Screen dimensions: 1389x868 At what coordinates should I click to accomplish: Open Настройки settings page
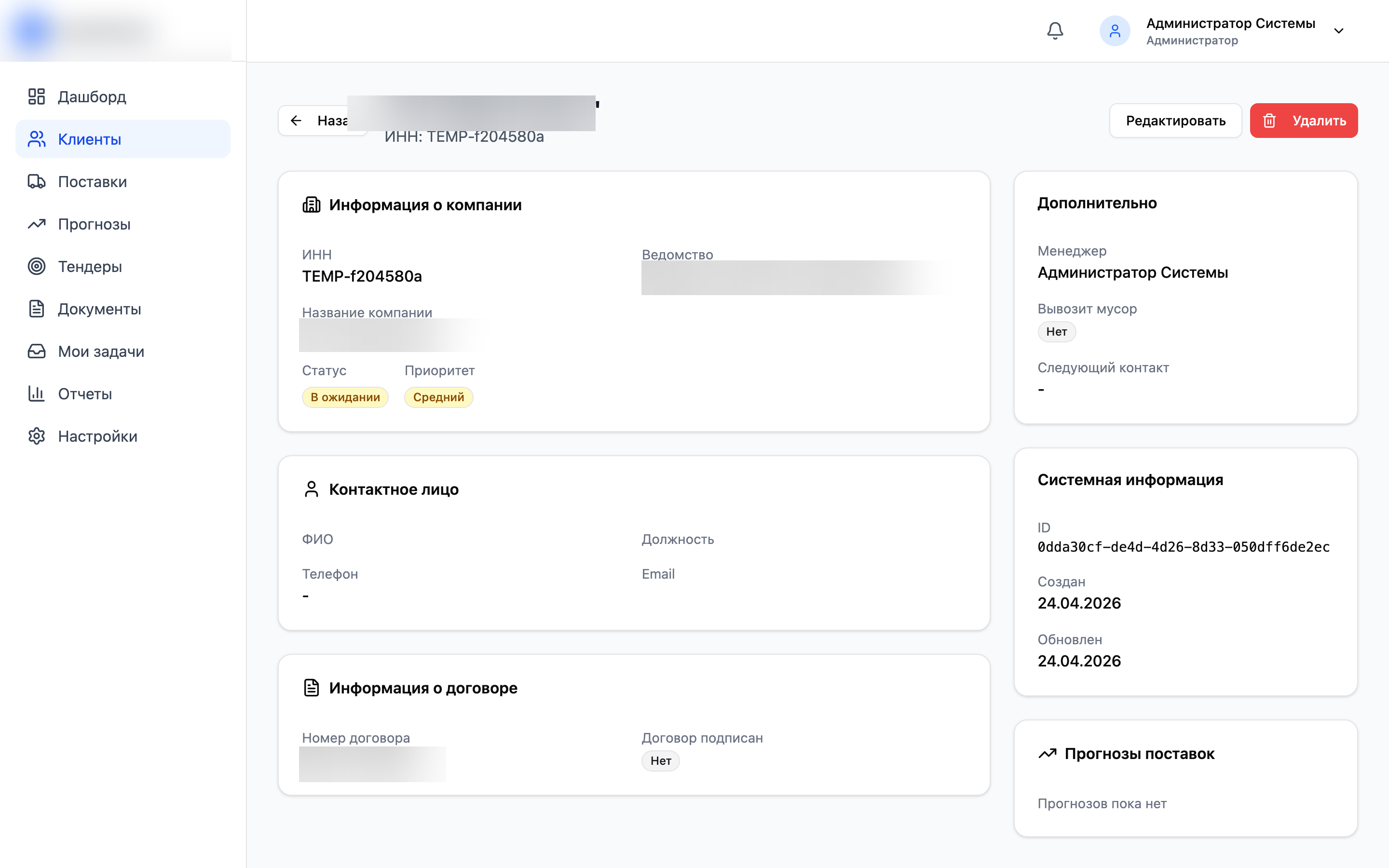pyautogui.click(x=123, y=436)
